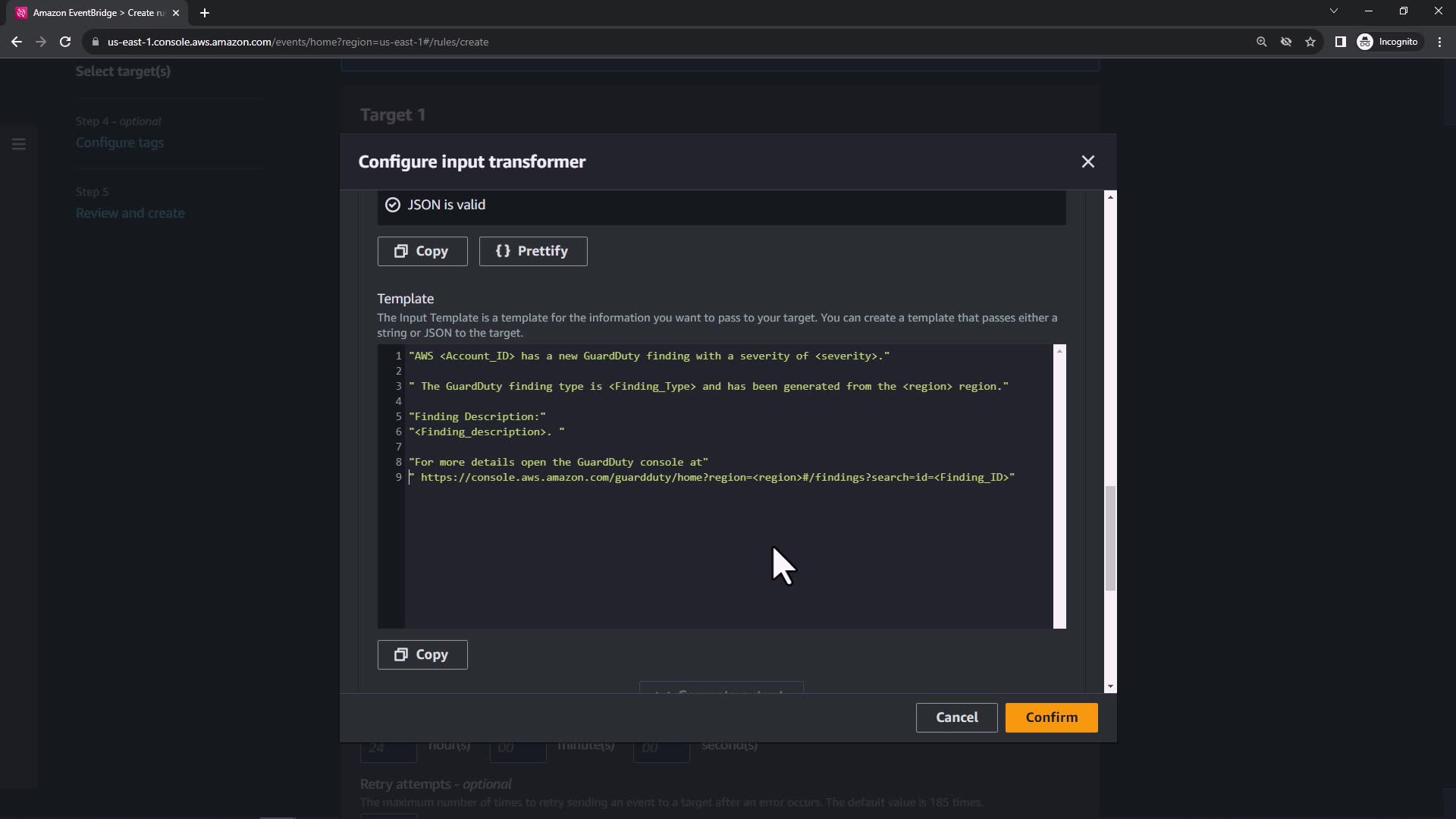Reload the browser page
Image resolution: width=1456 pixels, height=819 pixels.
[65, 42]
